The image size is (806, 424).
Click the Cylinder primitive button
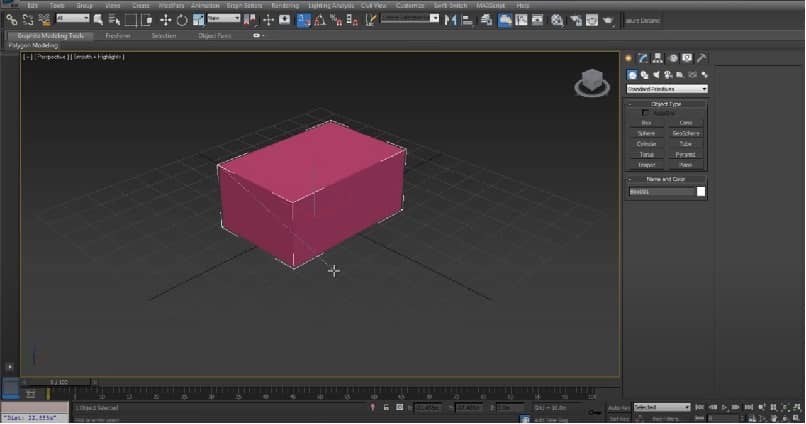[x=646, y=144]
